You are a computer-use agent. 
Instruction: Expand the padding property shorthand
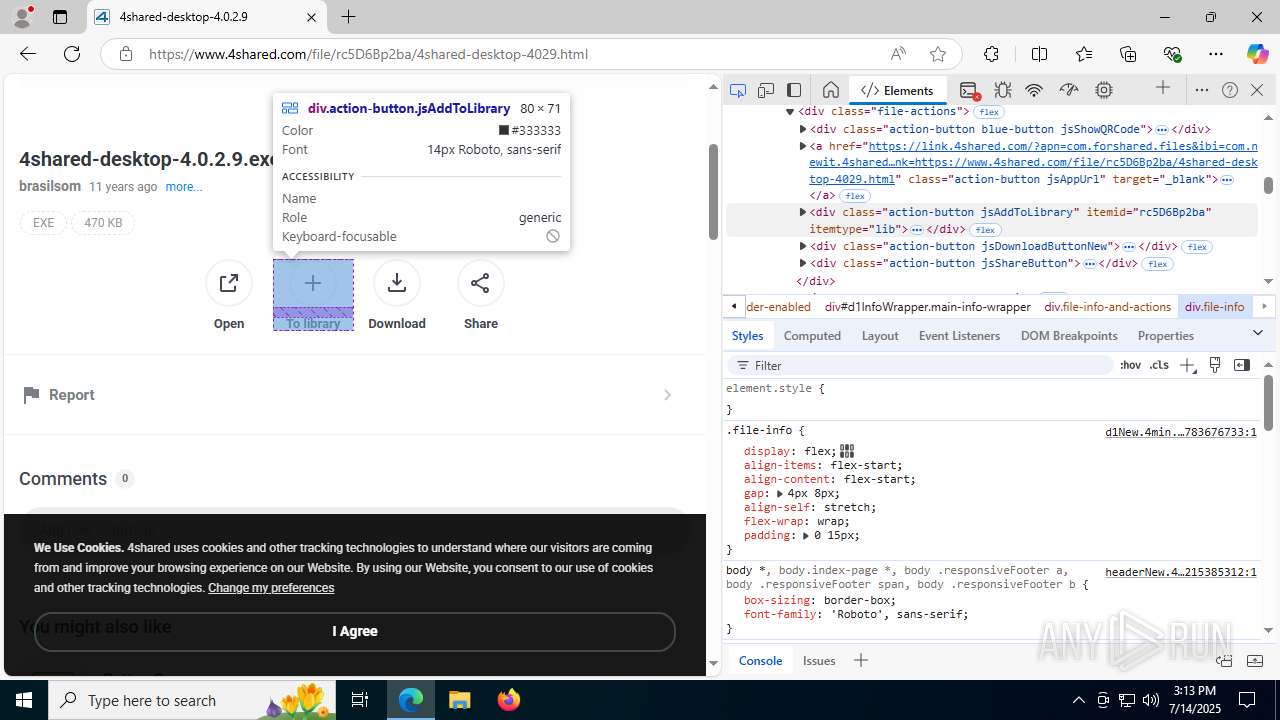point(805,535)
